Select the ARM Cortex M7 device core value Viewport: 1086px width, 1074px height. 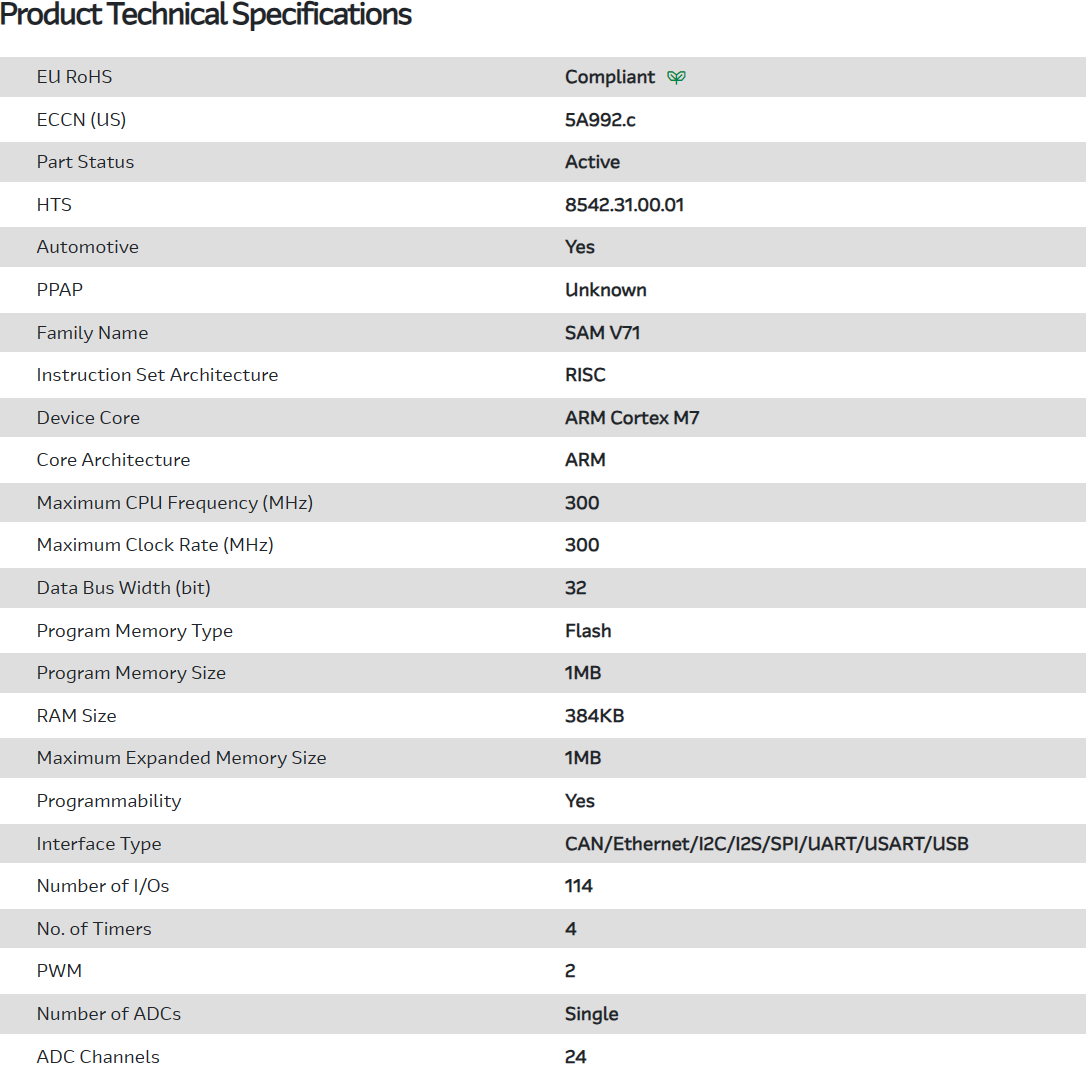[632, 418]
